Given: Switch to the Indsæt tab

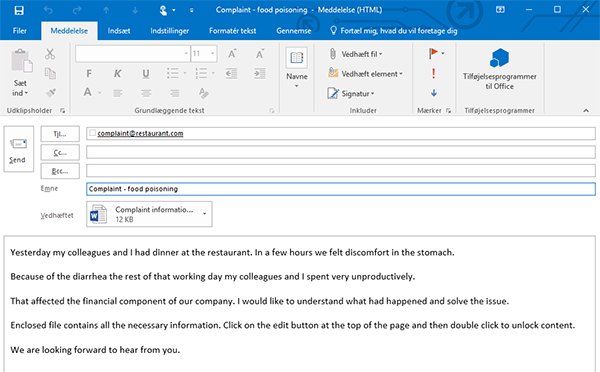Looking at the screenshot, I should coord(119,31).
